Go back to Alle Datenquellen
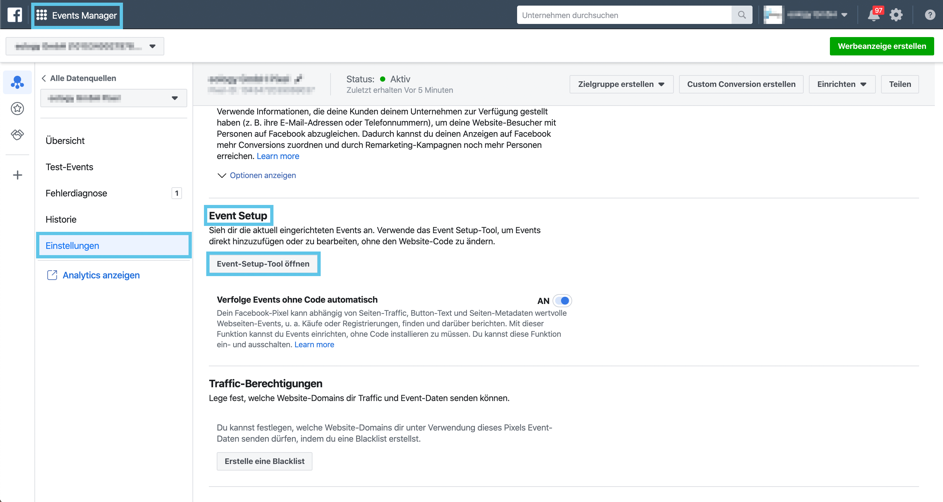 tap(79, 78)
